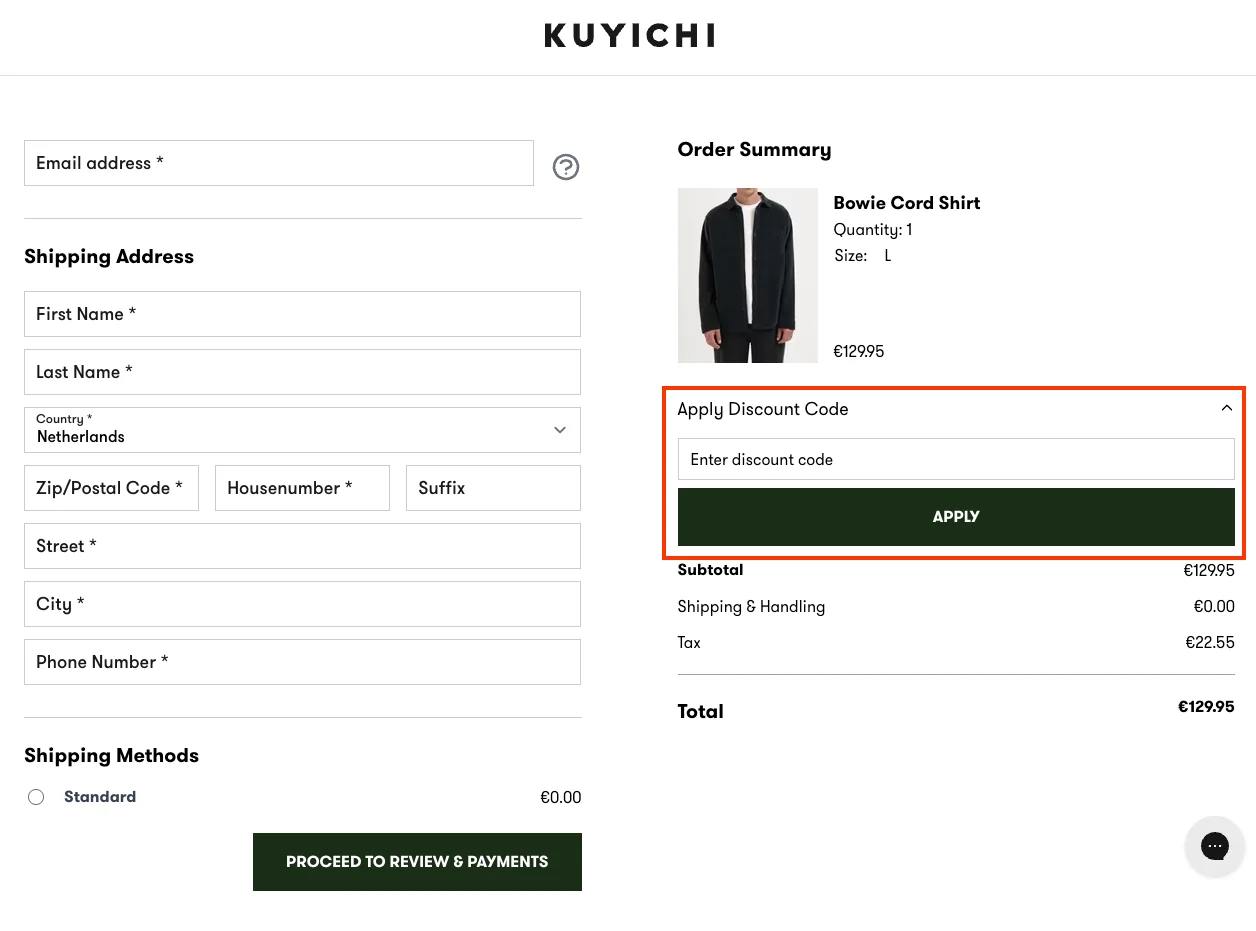
Task: Focus the Phone Number field
Action: pyautogui.click(x=302, y=662)
